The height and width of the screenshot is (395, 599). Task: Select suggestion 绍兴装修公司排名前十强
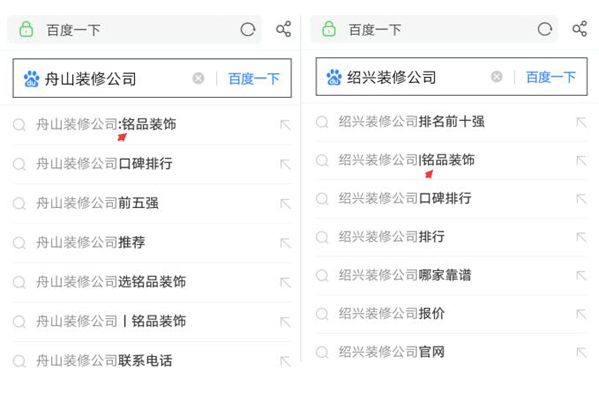pyautogui.click(x=452, y=122)
